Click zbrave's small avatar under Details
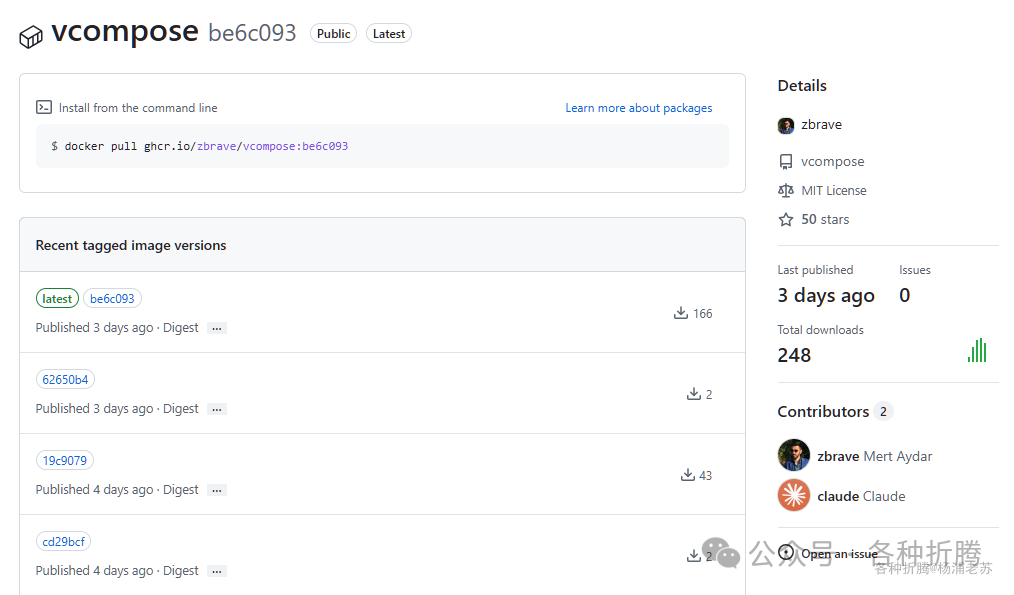The width and height of the screenshot is (1014, 595). tap(785, 125)
